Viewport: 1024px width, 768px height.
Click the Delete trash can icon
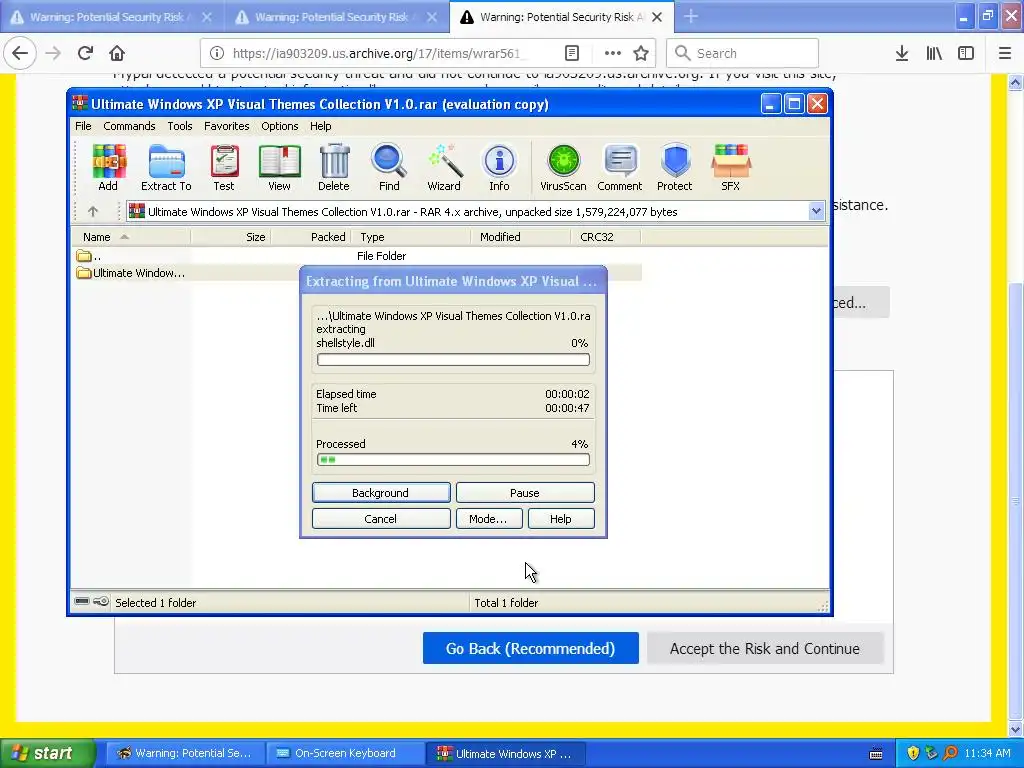coord(334,168)
